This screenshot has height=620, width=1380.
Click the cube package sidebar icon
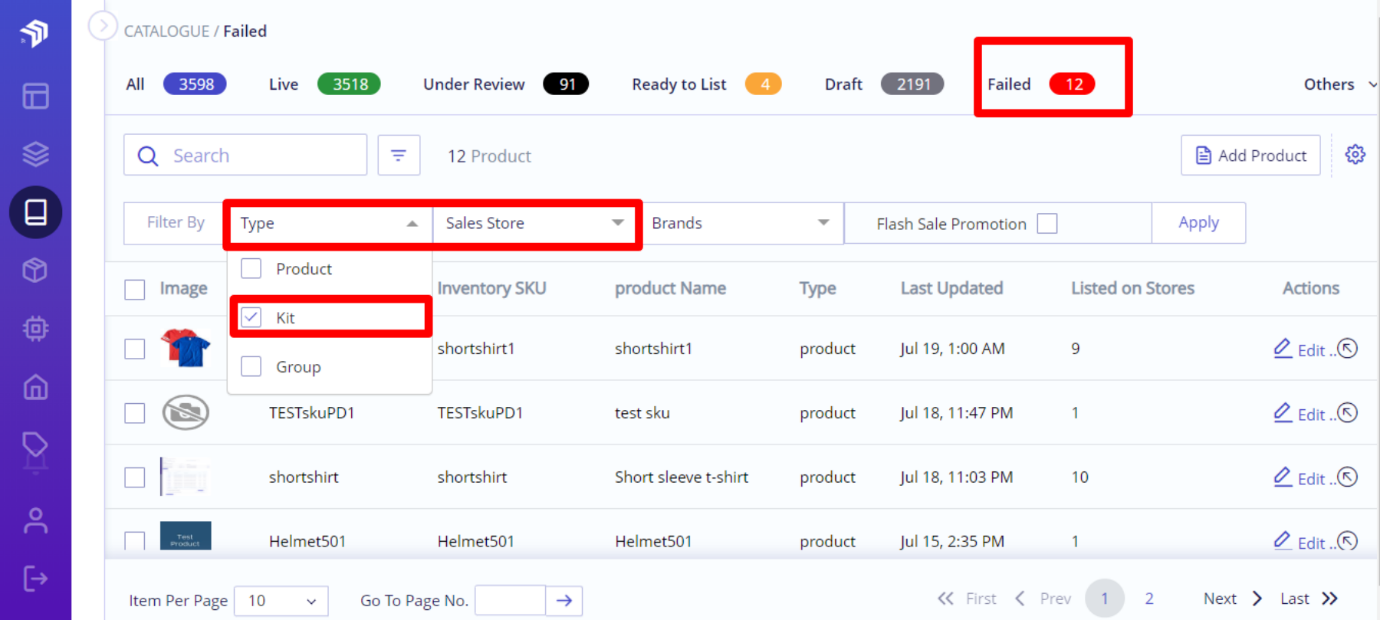(x=36, y=270)
